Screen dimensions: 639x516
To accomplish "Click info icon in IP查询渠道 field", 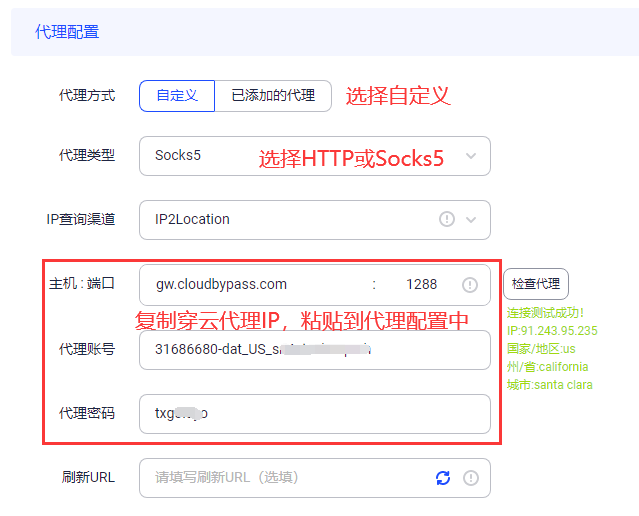I will (x=447, y=219).
